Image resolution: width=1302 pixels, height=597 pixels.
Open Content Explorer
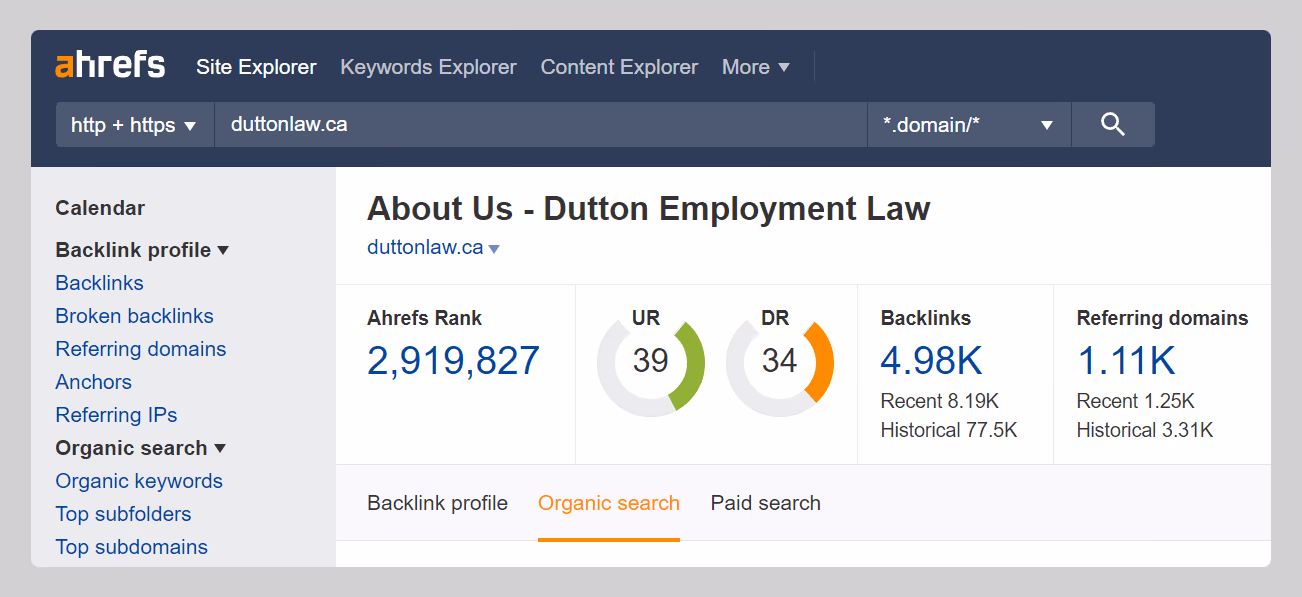(x=619, y=67)
